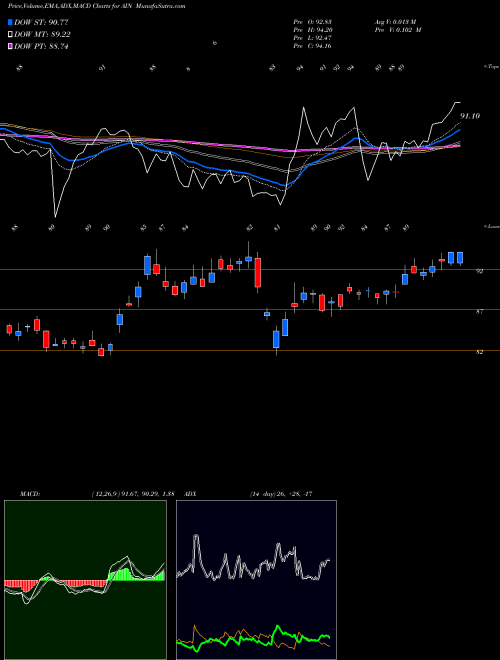Click the 'Pre V: 0.102 M' volume text

(398, 30)
